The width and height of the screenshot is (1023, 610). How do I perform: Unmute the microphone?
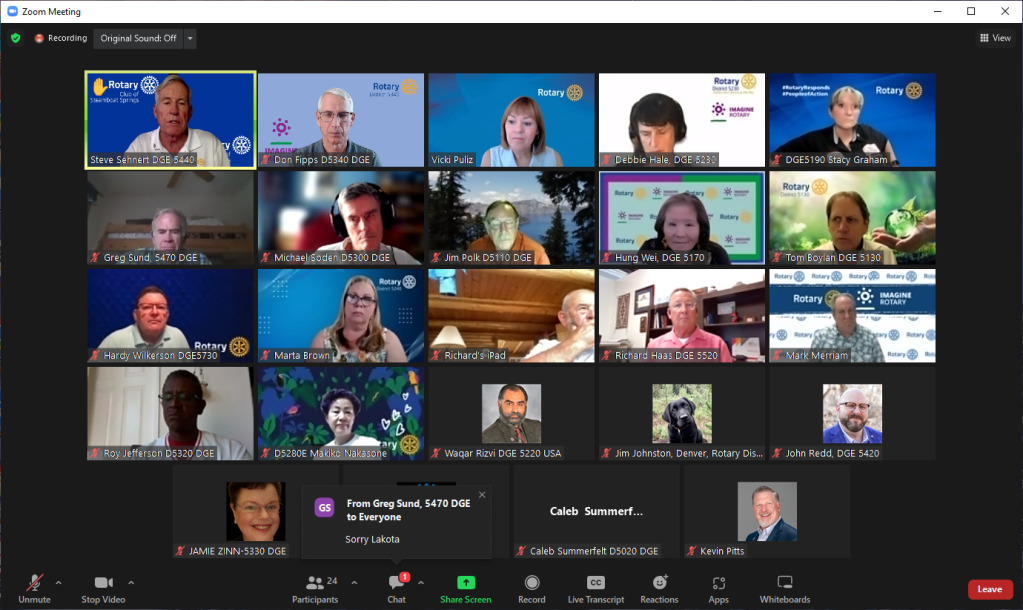pos(34,587)
